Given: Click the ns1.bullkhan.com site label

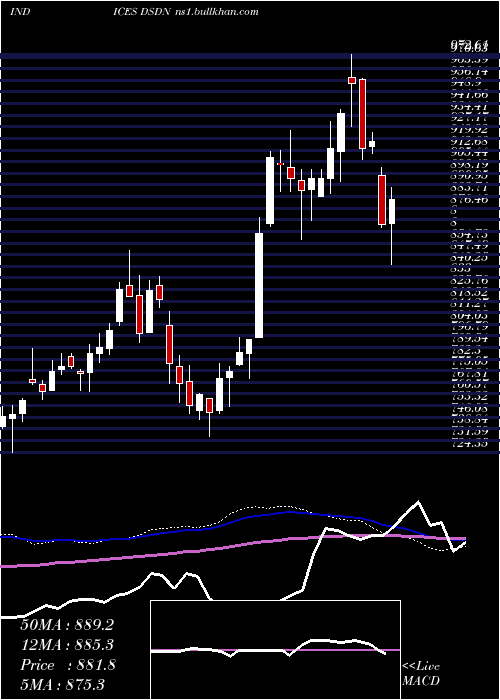Looking at the screenshot, I should pos(216,11).
